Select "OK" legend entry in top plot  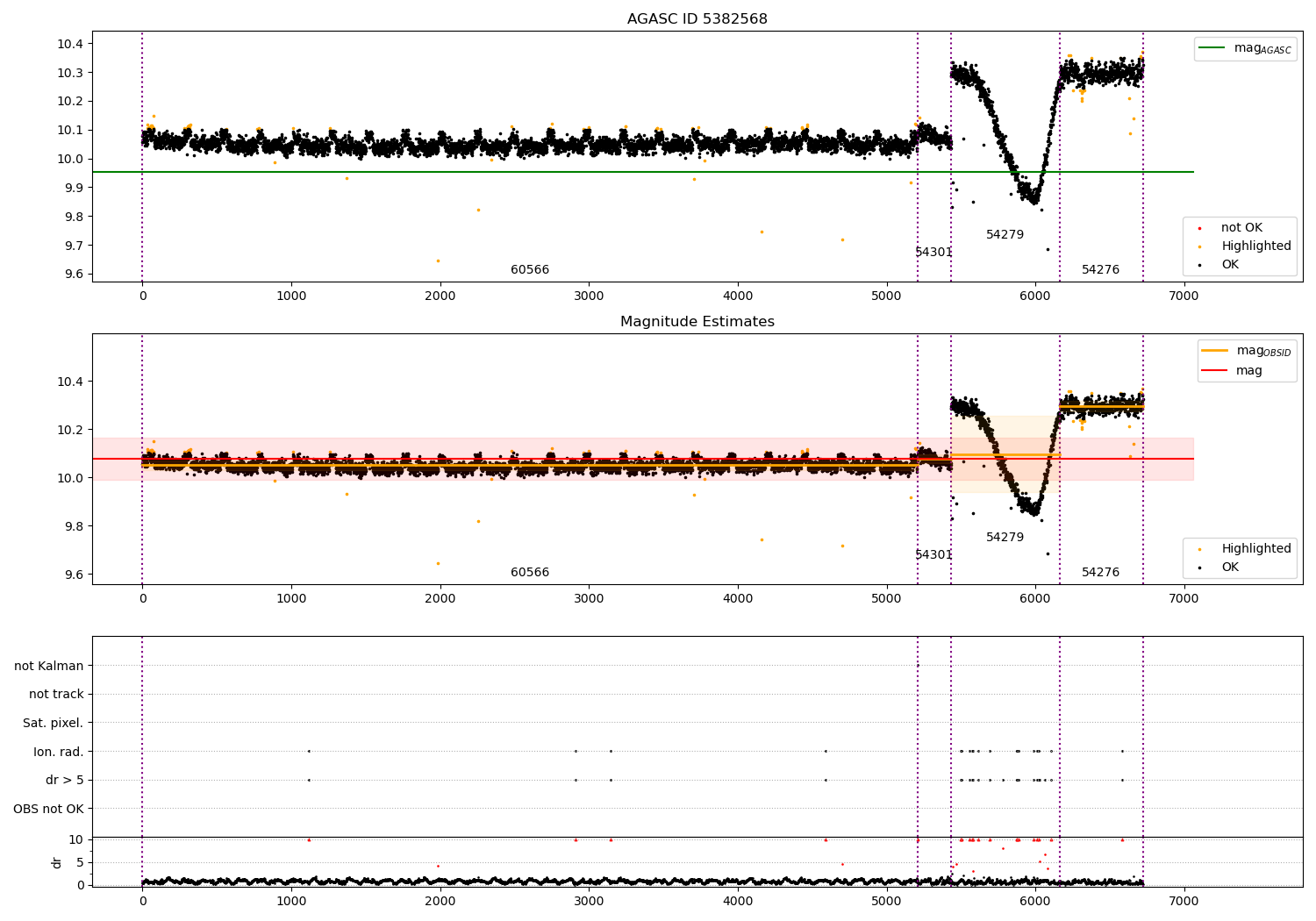(x=1230, y=265)
